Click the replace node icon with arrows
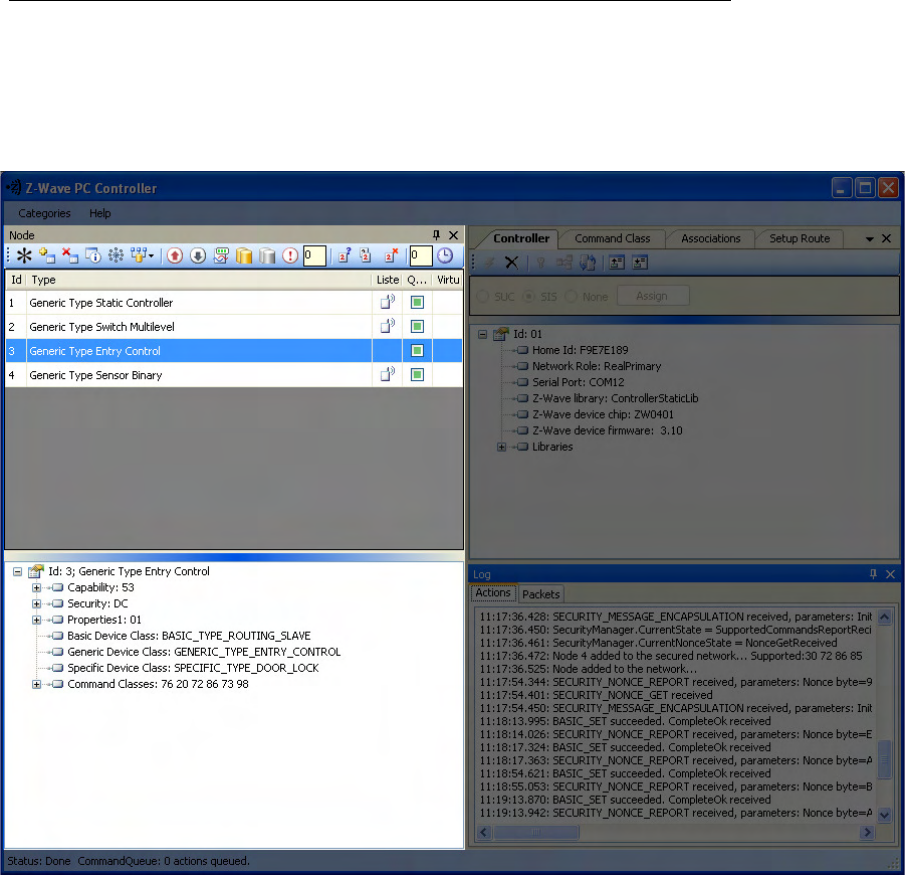This screenshot has width=905, height=875. pos(365,256)
